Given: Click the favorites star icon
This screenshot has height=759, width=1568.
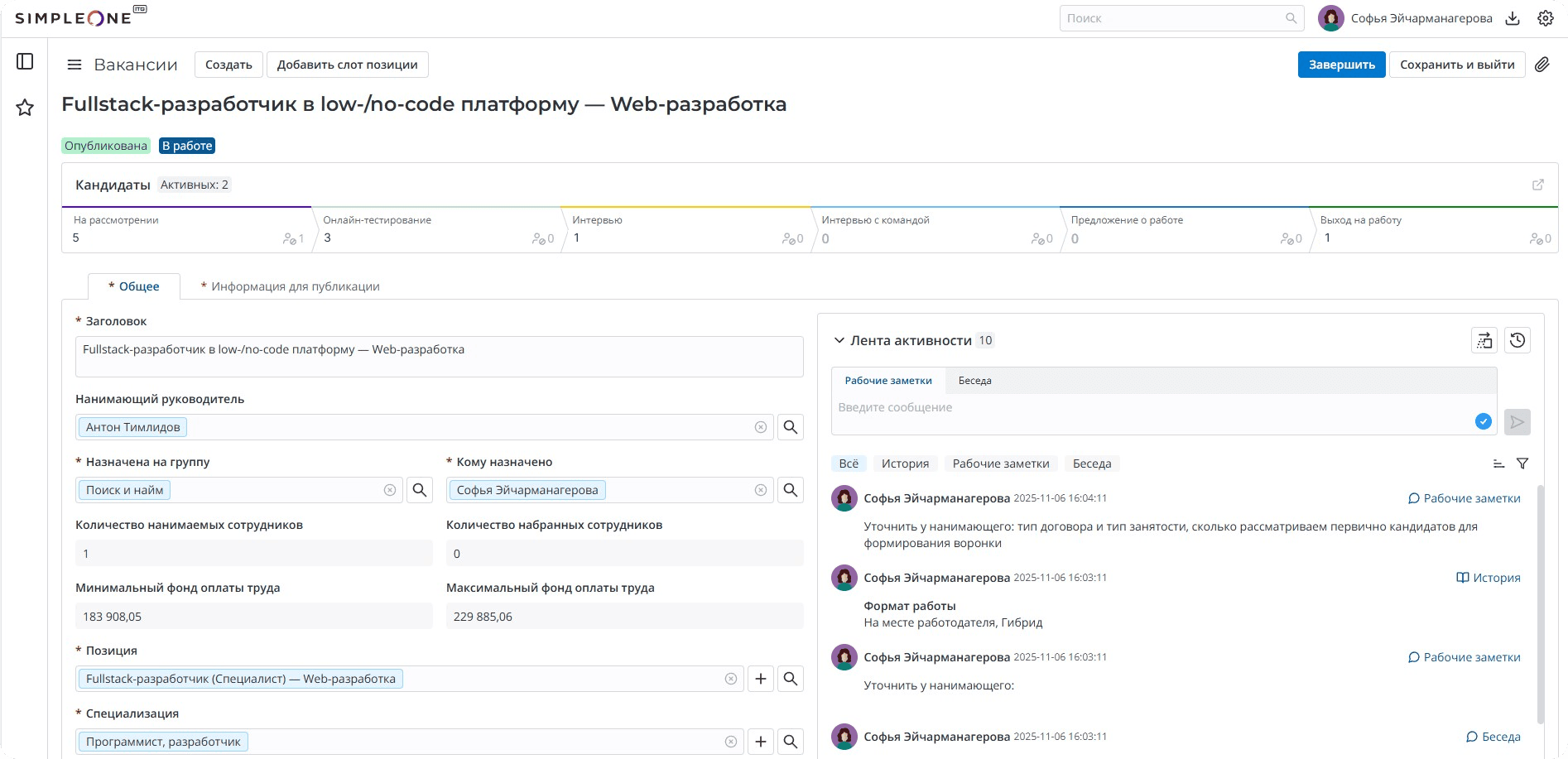Looking at the screenshot, I should tap(25, 108).
